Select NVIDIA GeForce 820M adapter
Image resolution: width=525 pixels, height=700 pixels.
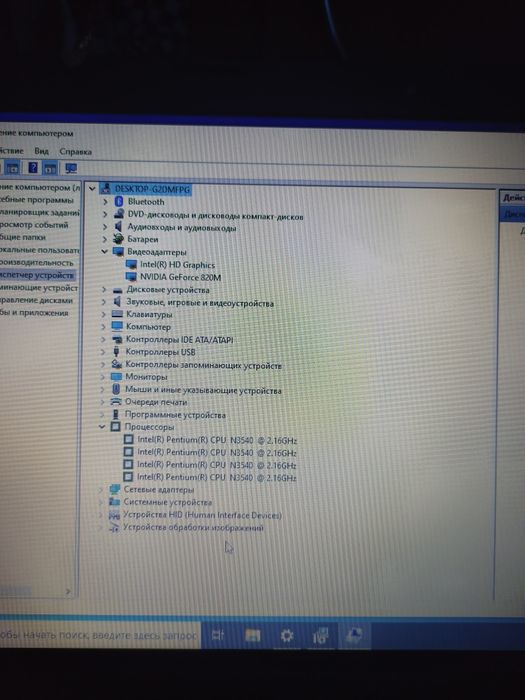[x=180, y=277]
